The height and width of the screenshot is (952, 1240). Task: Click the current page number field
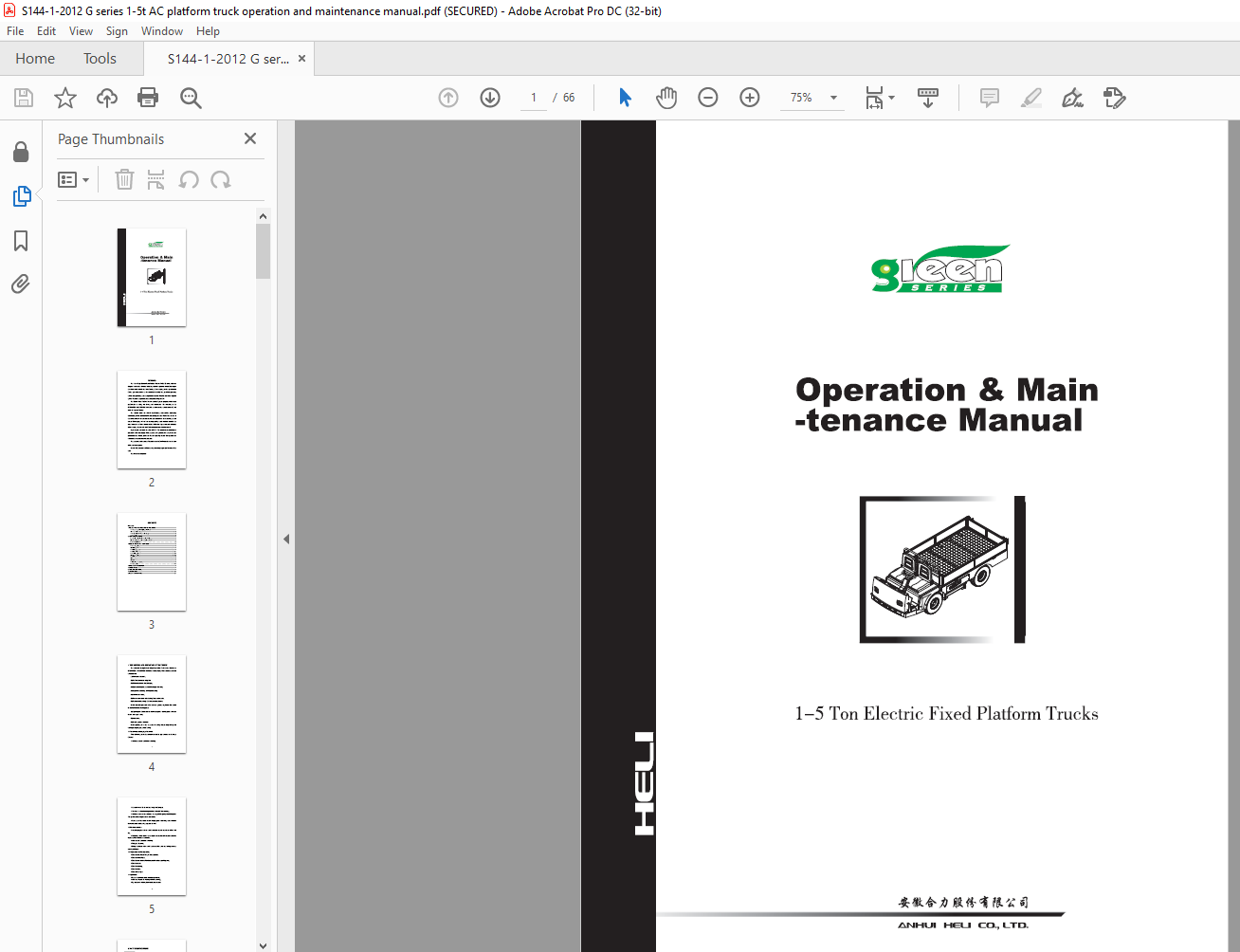coord(534,98)
